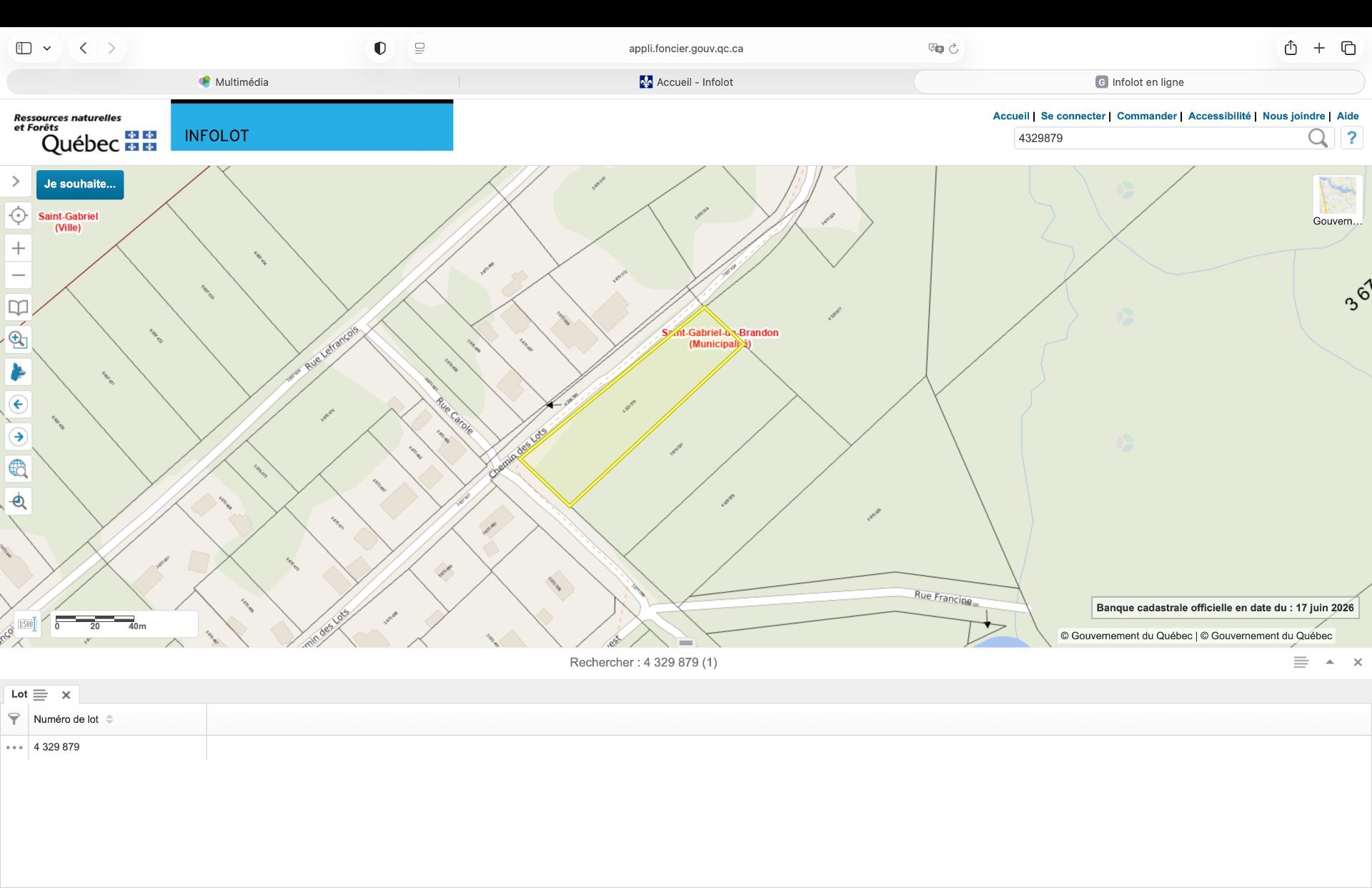The width and height of the screenshot is (1372, 888).
Task: Click the lot magnifier tool icon
Action: tap(19, 501)
